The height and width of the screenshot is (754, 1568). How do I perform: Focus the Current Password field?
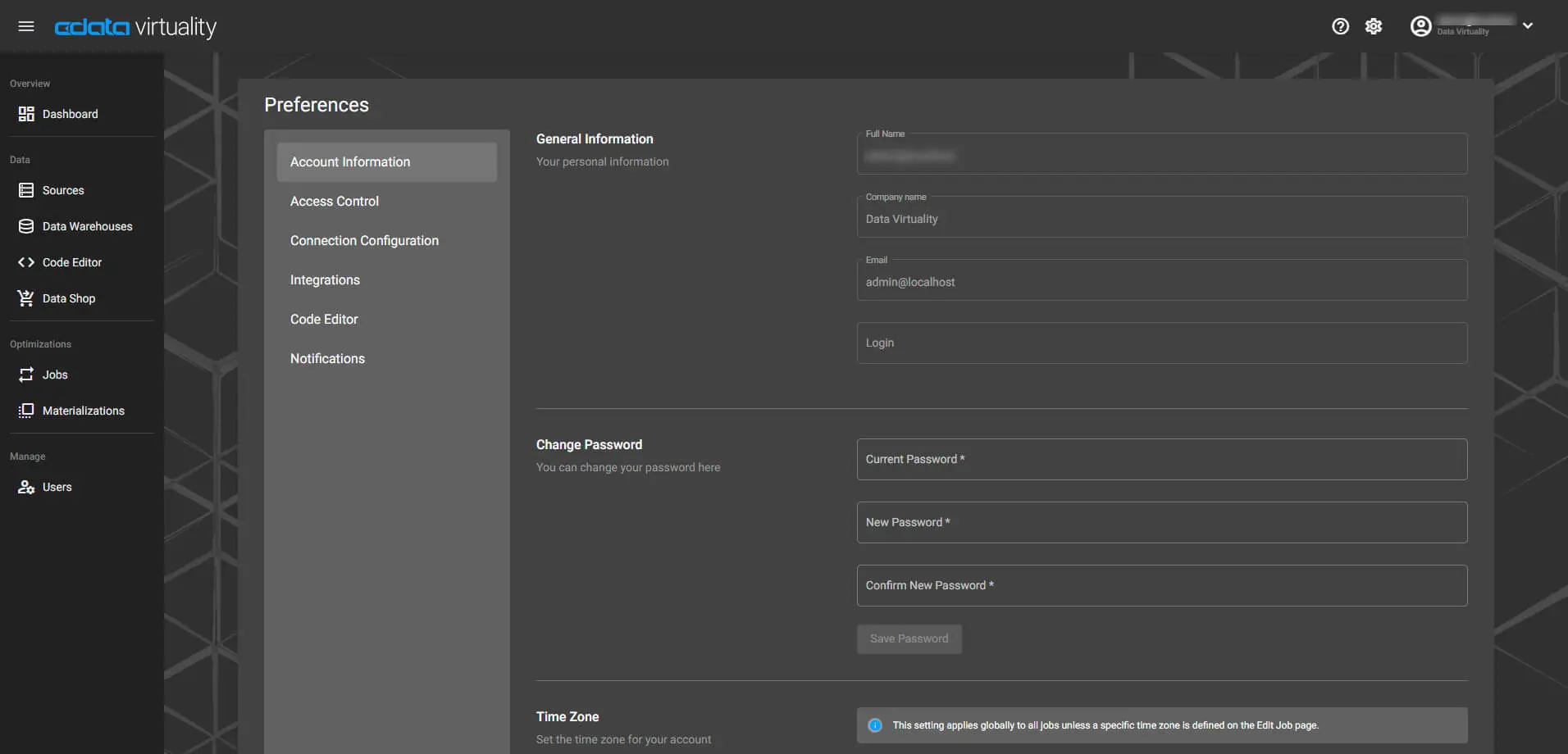pos(1161,460)
